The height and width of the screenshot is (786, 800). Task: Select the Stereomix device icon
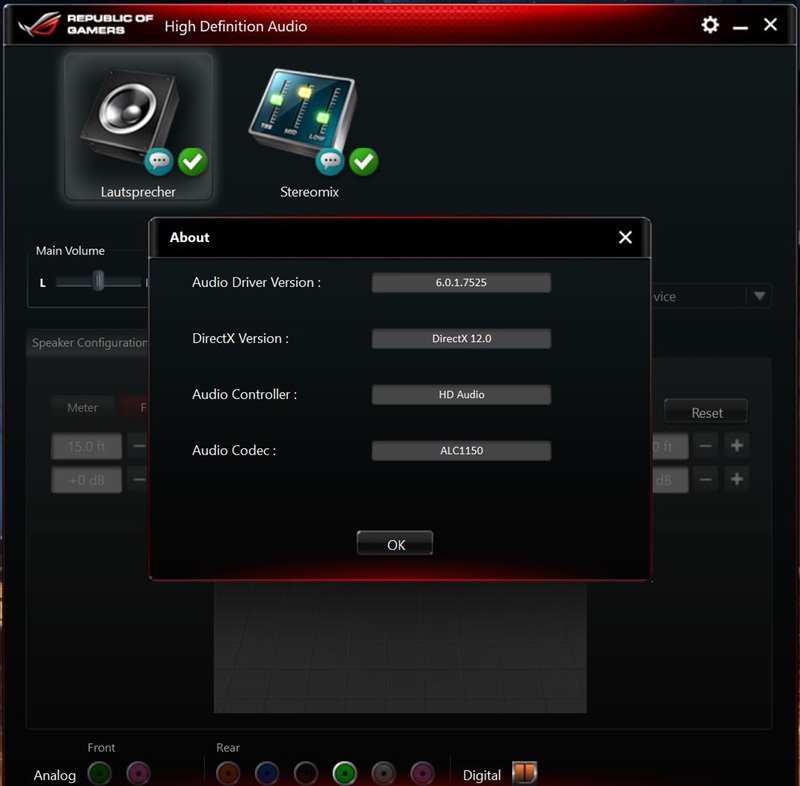click(305, 110)
